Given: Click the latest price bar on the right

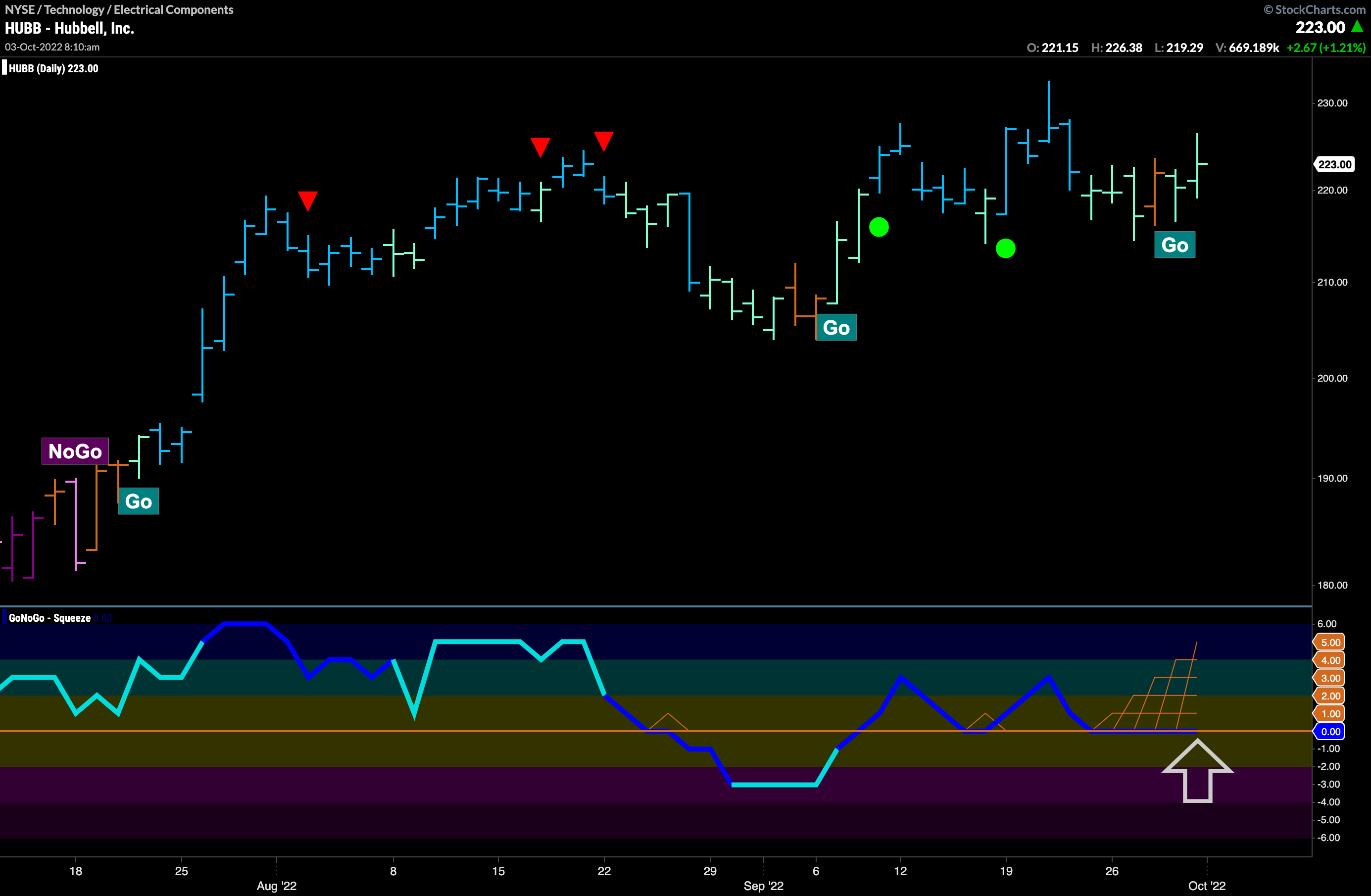Looking at the screenshot, I should tap(1197, 165).
